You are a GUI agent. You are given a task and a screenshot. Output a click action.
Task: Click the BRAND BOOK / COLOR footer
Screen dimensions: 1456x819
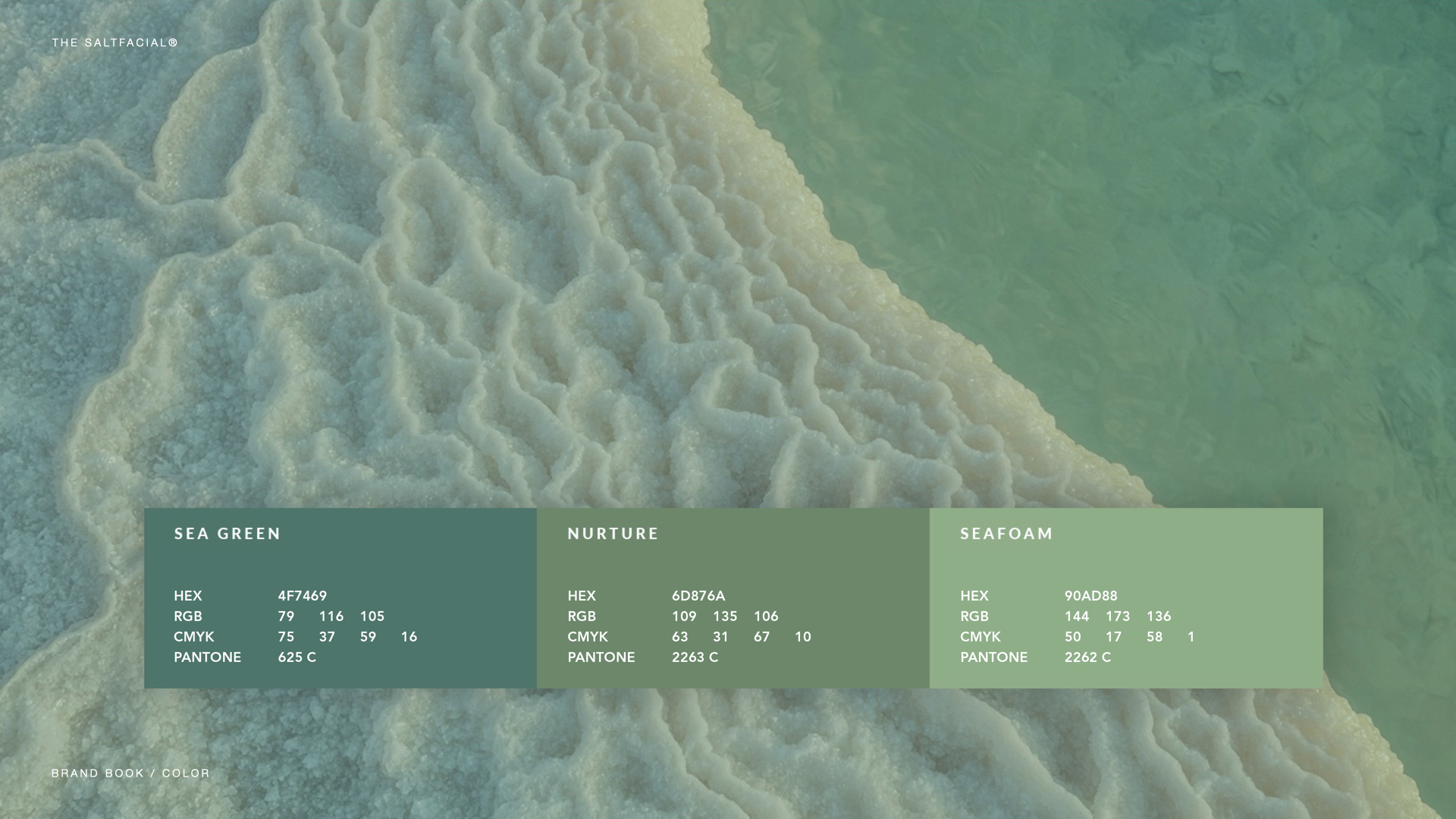pos(130,773)
